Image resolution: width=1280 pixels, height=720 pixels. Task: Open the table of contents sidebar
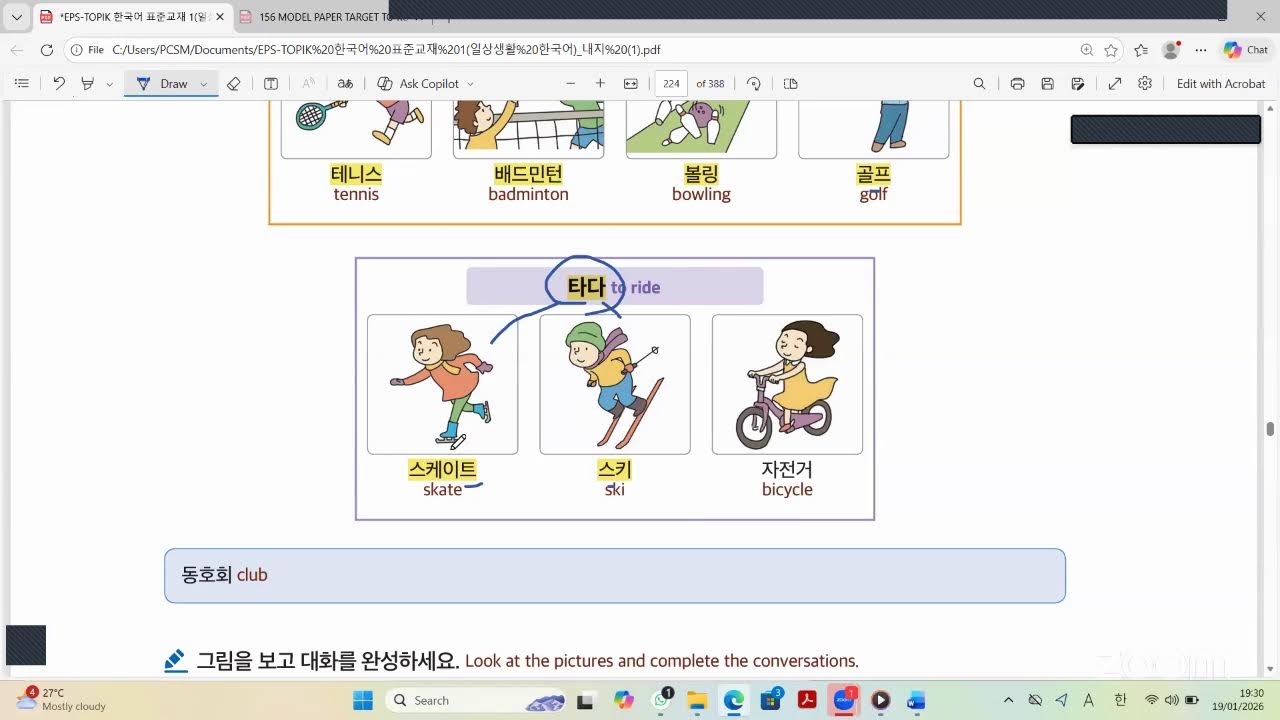point(22,84)
